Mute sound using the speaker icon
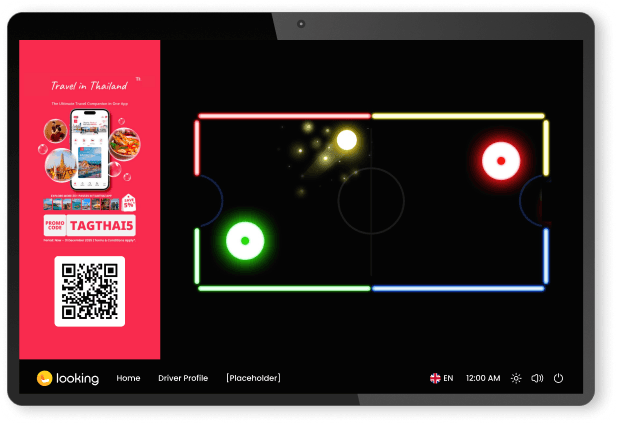The image size is (617, 423). click(537, 378)
